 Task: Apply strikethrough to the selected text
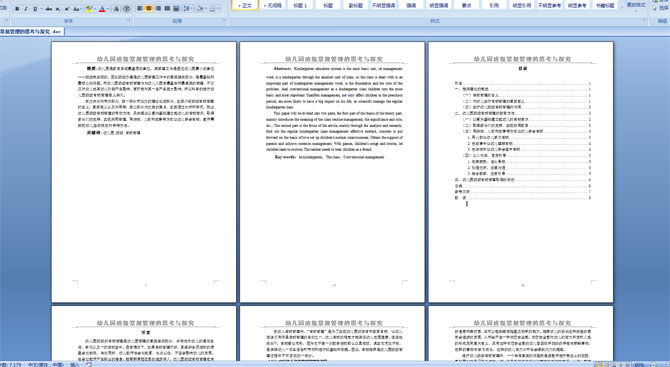[49, 9]
